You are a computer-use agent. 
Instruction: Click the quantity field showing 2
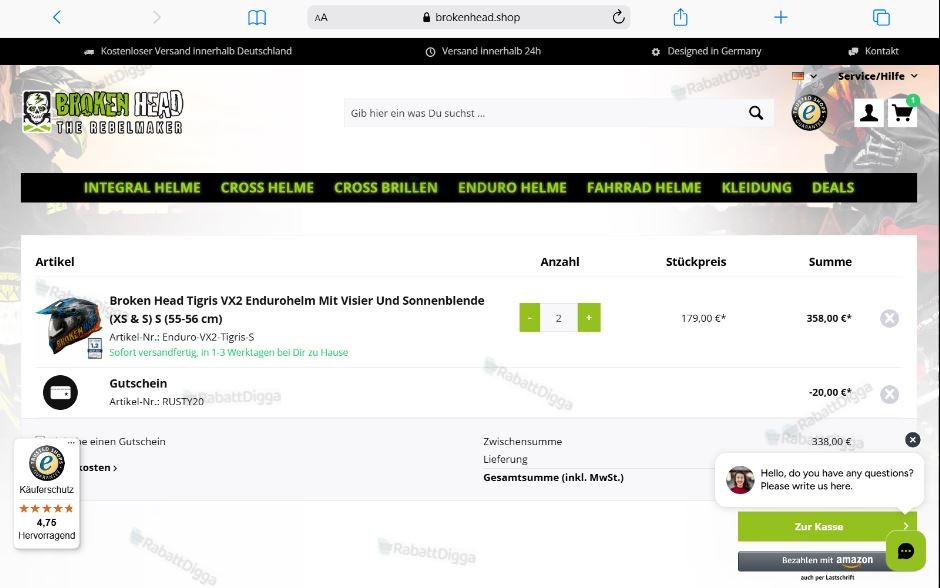coord(559,318)
